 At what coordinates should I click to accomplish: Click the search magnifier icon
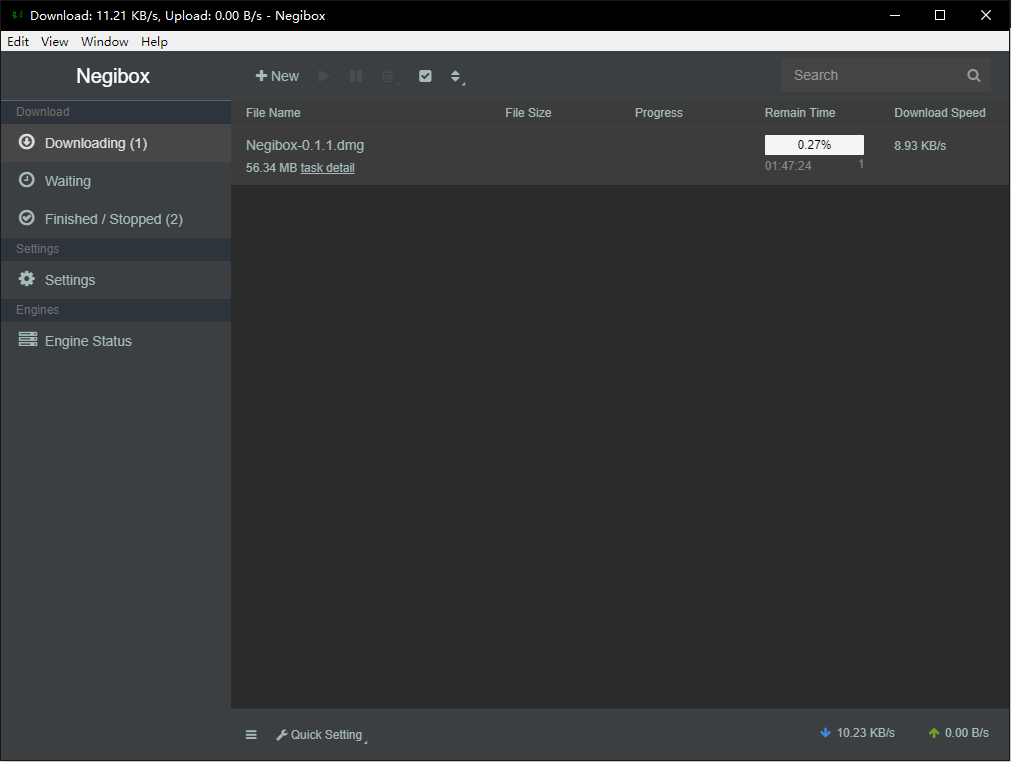tap(974, 75)
